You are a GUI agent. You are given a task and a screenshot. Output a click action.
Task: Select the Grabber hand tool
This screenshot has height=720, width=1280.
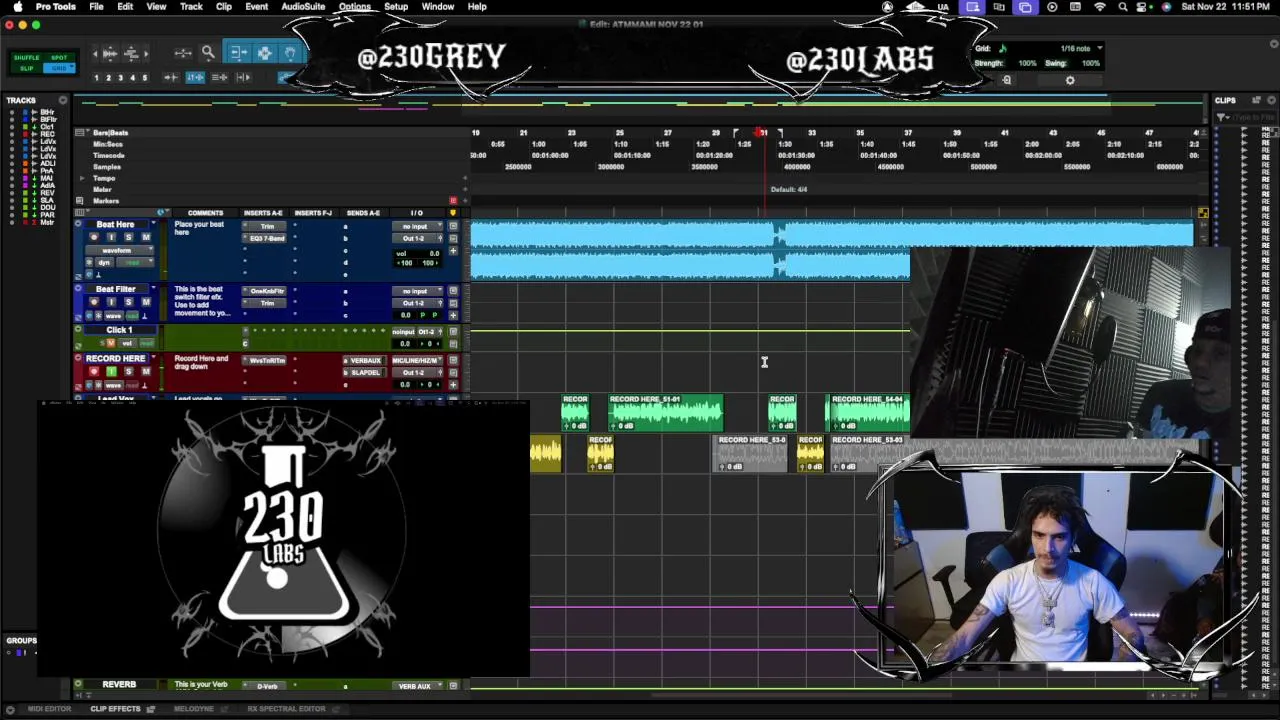(x=290, y=53)
